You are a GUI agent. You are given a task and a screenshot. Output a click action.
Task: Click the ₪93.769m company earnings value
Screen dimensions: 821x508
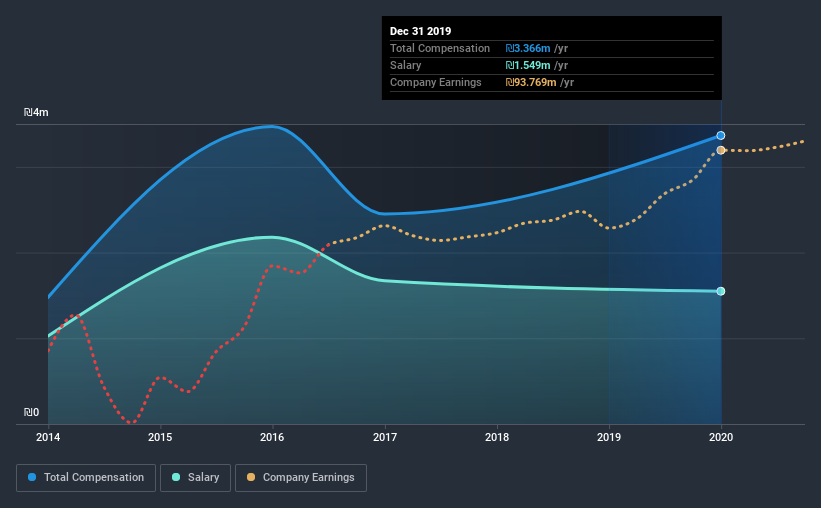[x=531, y=83]
